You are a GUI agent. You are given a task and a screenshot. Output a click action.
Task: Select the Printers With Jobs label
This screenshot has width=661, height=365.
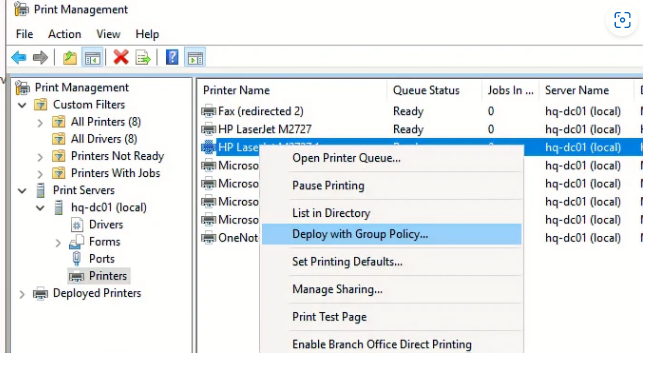[116, 173]
